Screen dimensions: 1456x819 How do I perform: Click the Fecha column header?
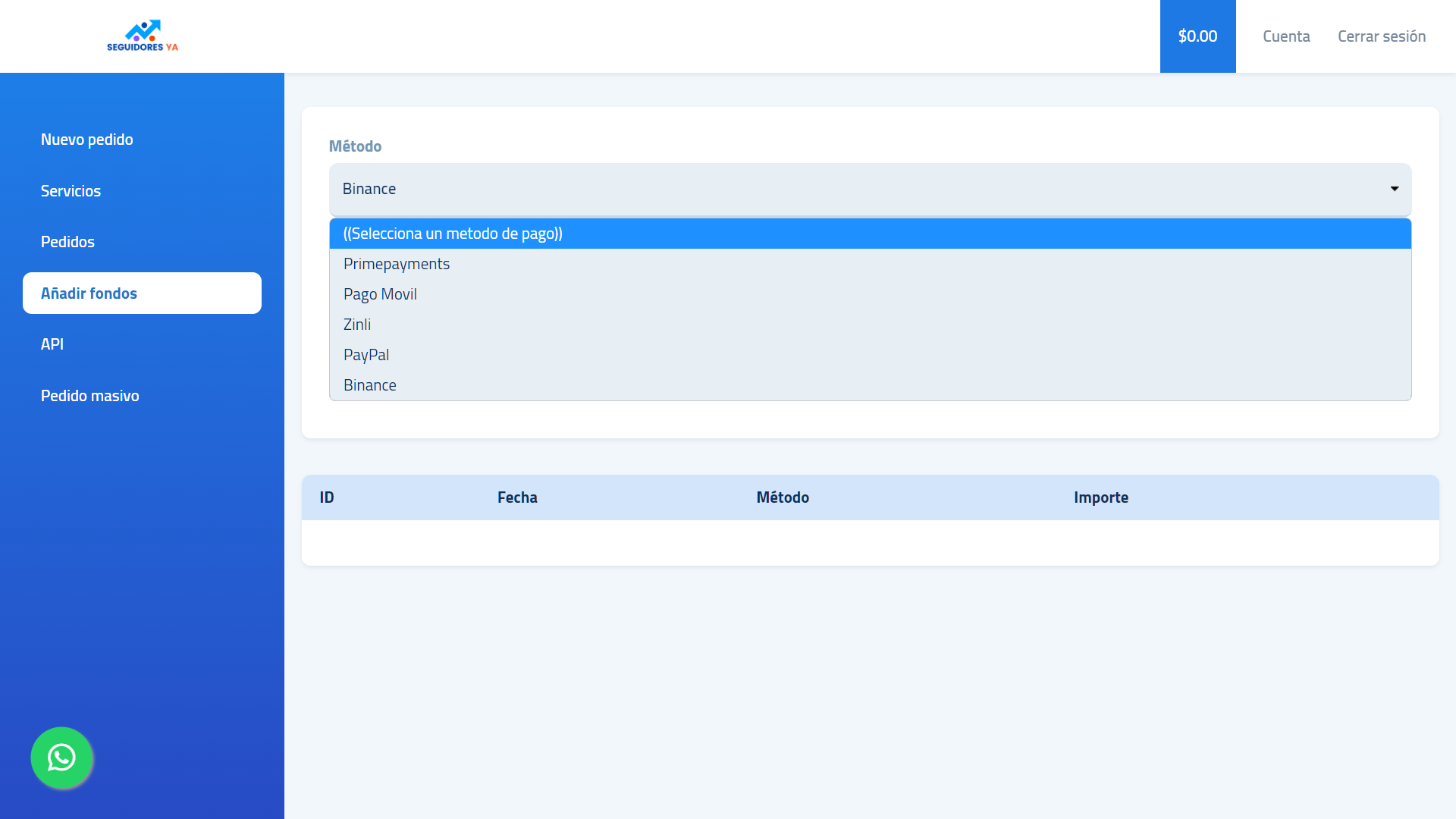[517, 497]
